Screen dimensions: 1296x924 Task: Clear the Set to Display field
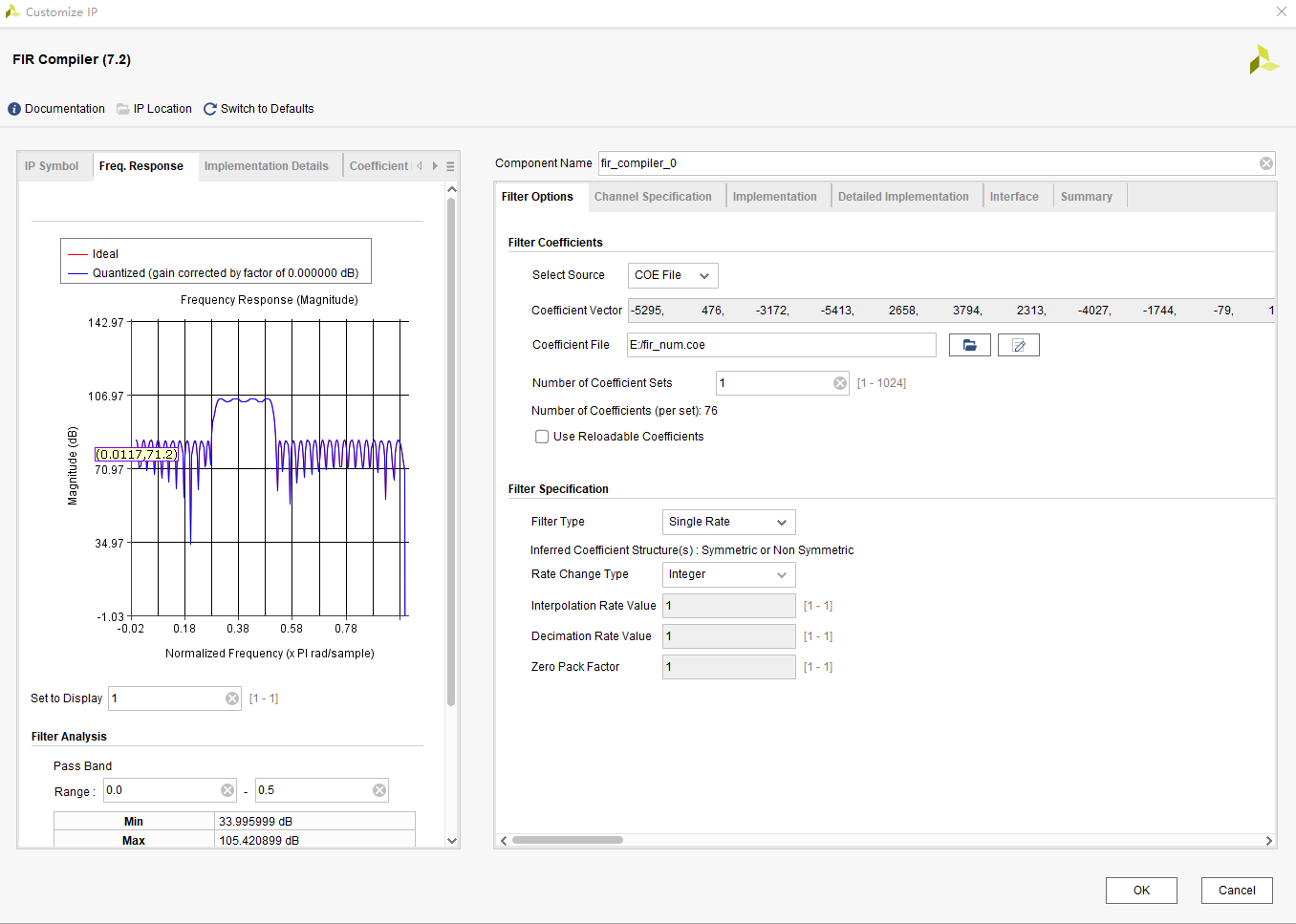click(231, 698)
